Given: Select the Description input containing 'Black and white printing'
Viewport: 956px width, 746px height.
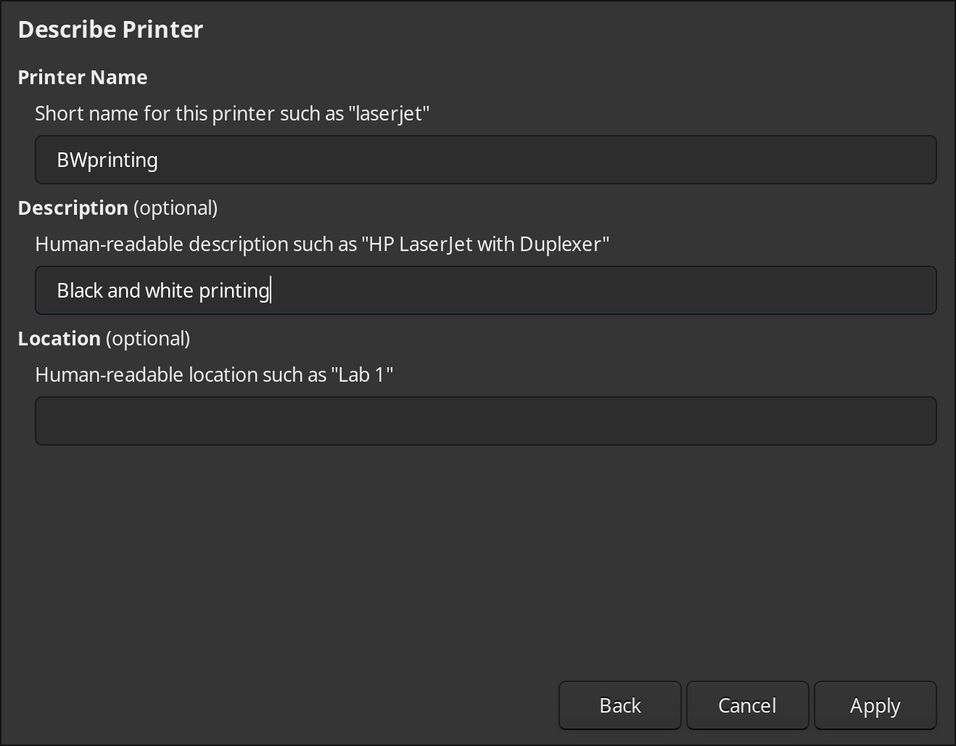Looking at the screenshot, I should click(486, 290).
